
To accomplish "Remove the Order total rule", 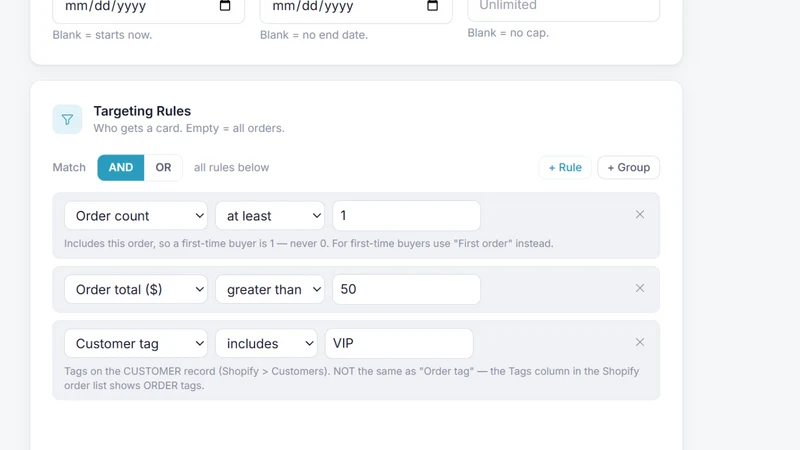I will 640,288.
